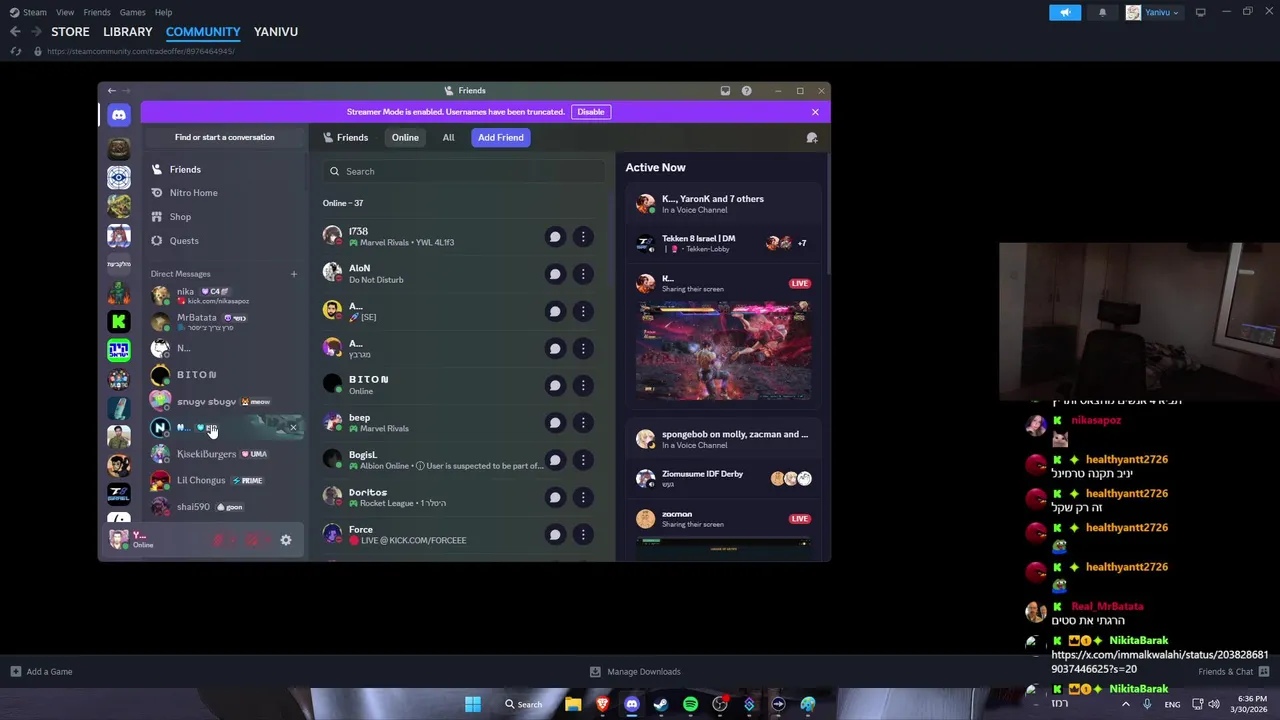Click Add a Game in Steam

pyautogui.click(x=41, y=672)
